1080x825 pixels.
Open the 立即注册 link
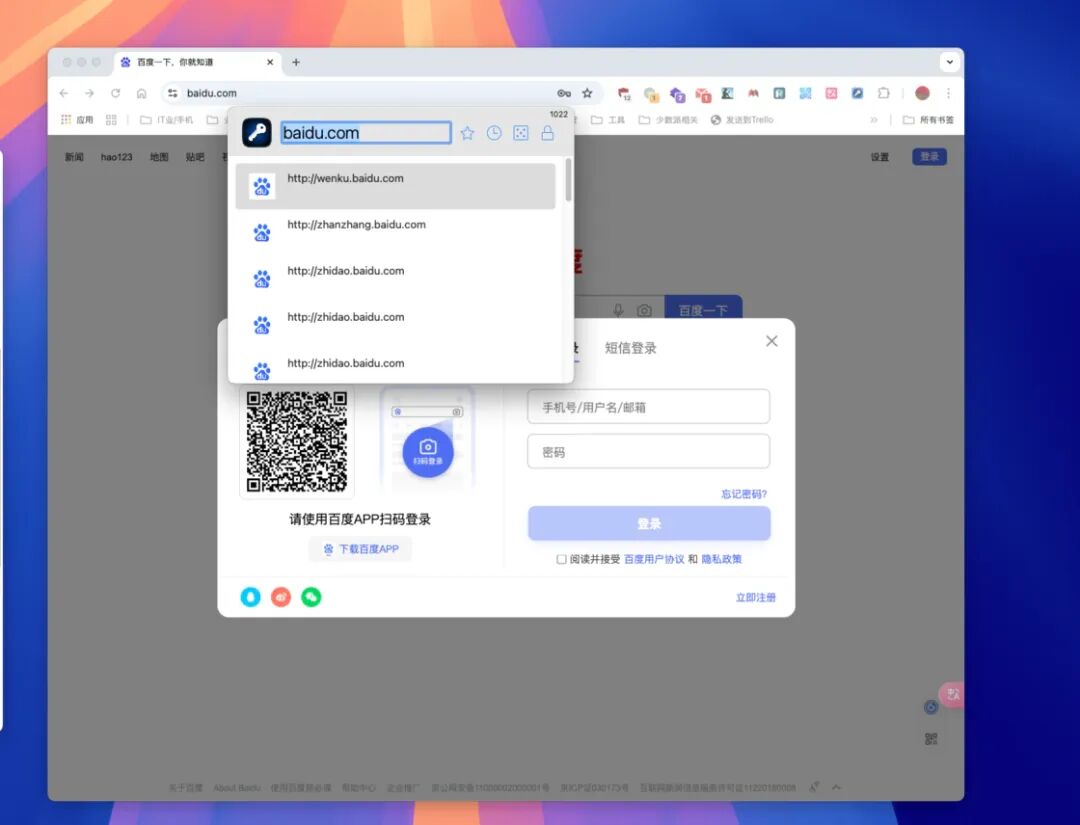pos(756,597)
